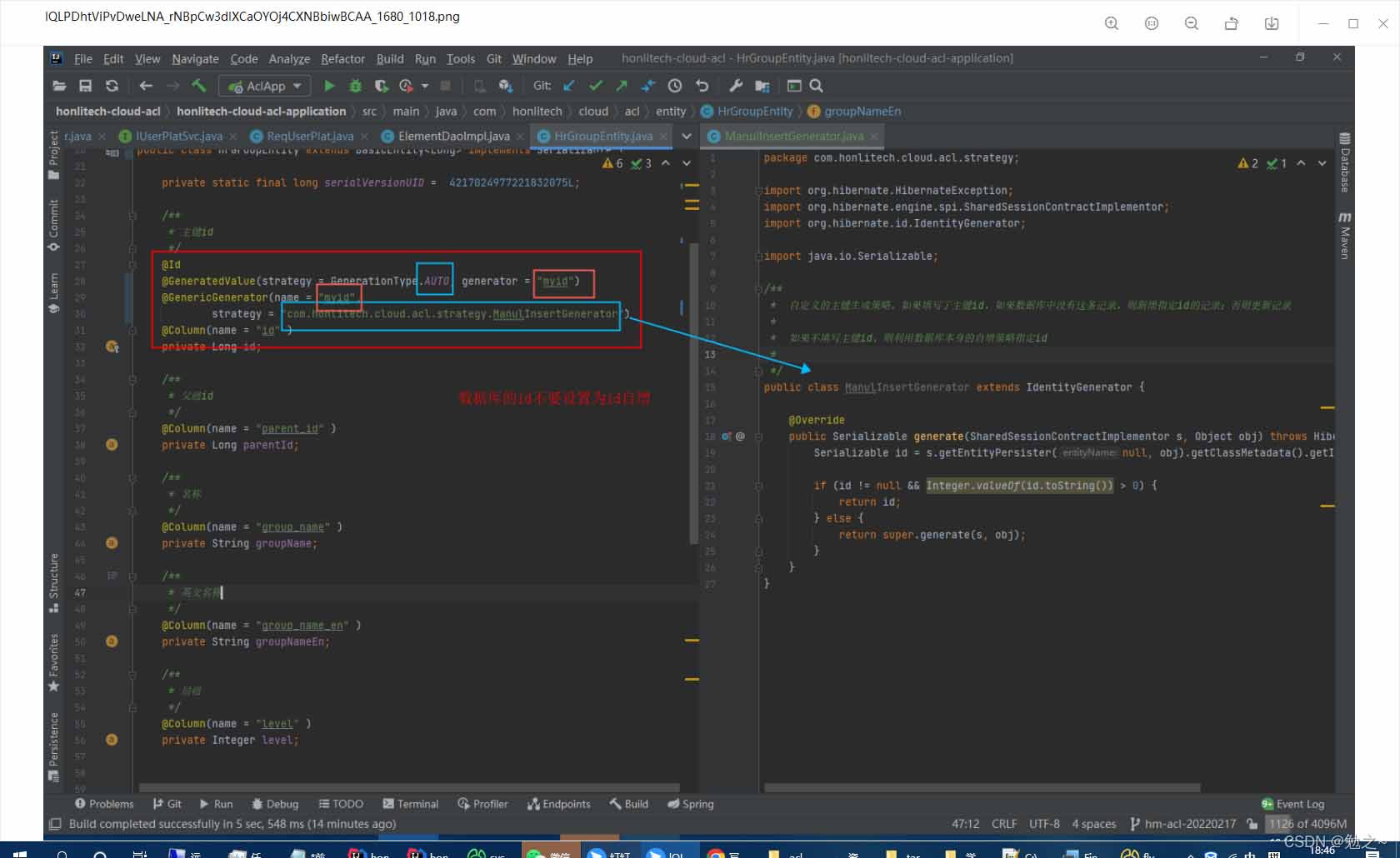This screenshot has width=1400, height=858.
Task: Open the Database side panel
Action: pos(1344,162)
